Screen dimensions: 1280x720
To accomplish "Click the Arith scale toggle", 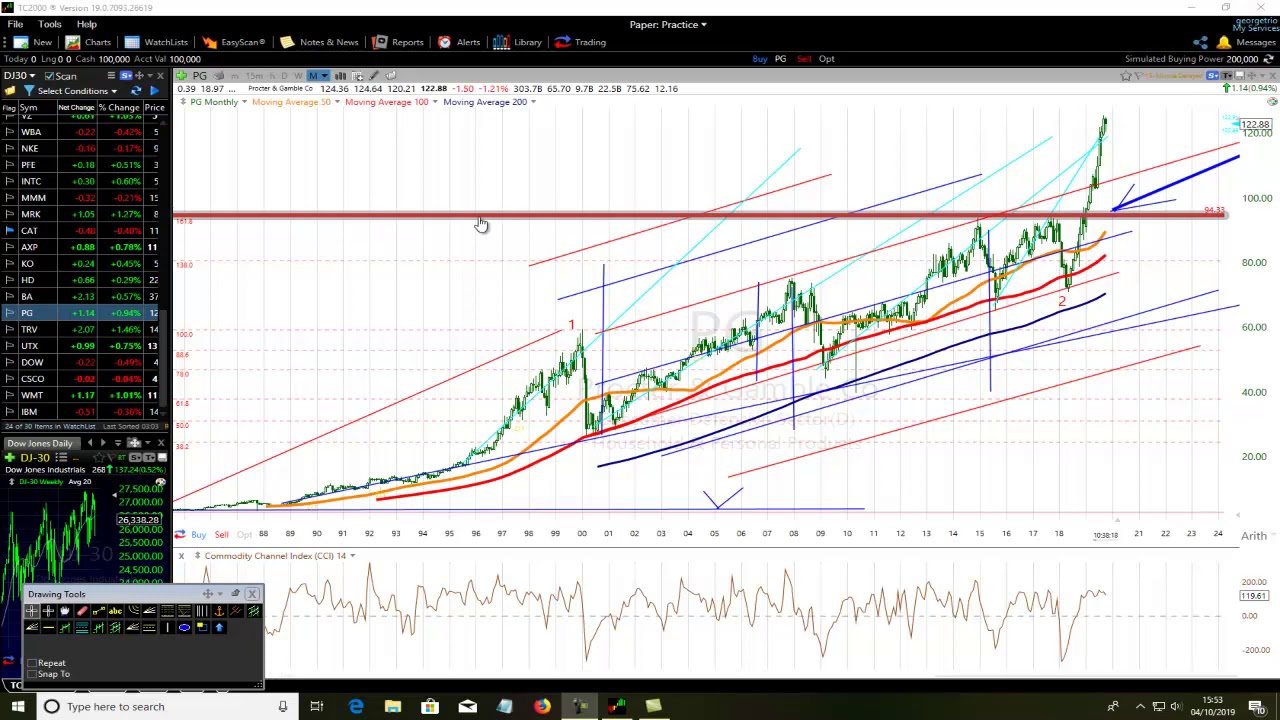I will tap(1254, 536).
